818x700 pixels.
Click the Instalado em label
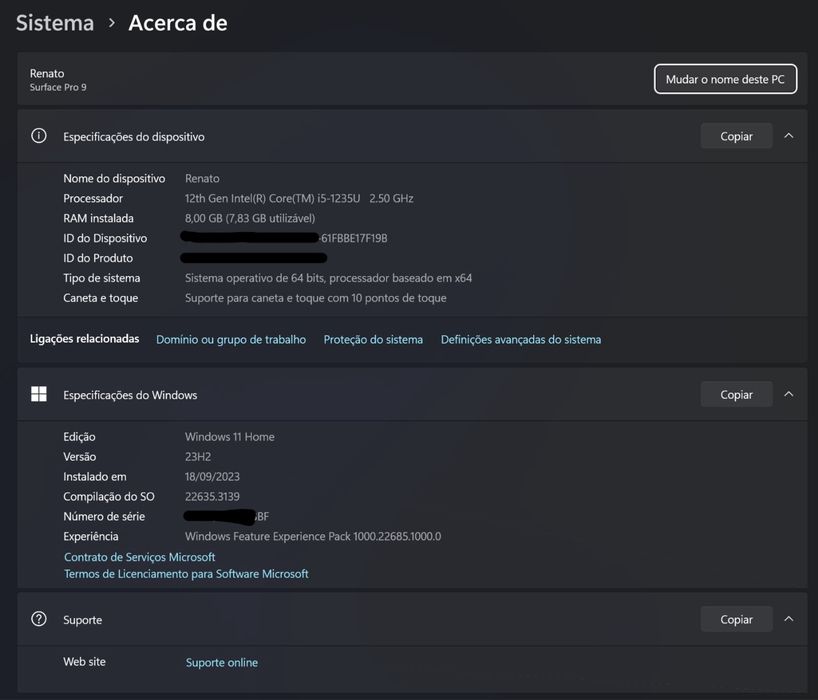[x=95, y=476]
